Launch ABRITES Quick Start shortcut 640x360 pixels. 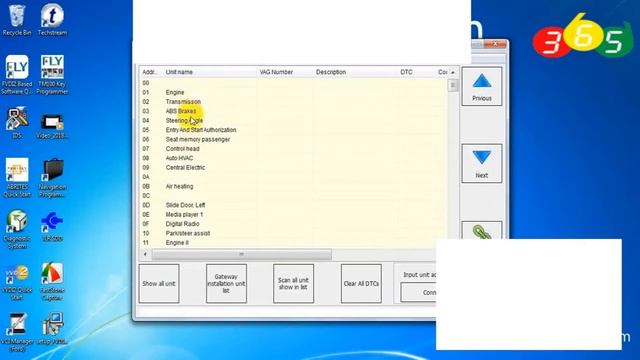pyautogui.click(x=17, y=178)
